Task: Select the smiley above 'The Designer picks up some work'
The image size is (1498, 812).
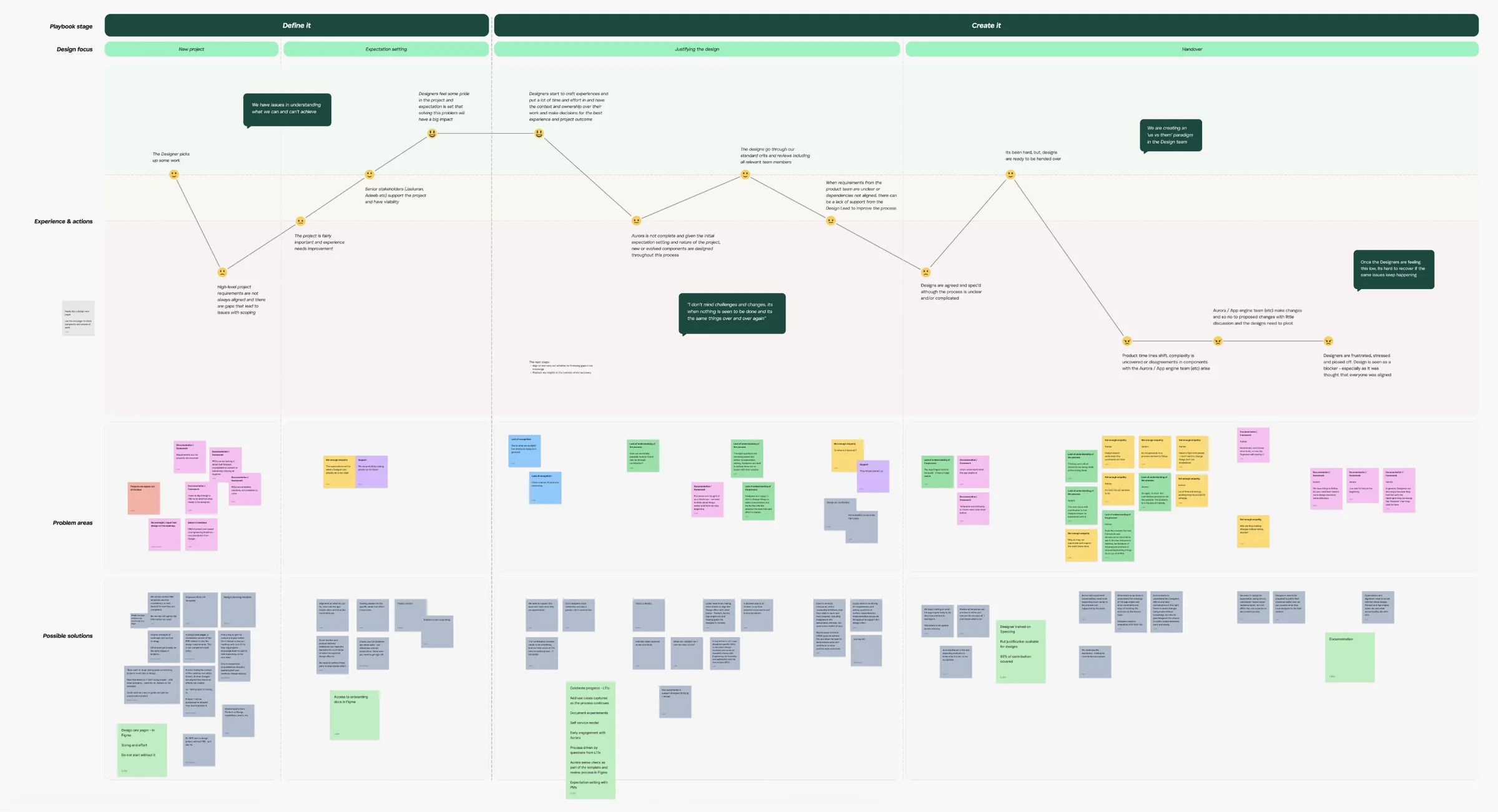Action: click(174, 175)
